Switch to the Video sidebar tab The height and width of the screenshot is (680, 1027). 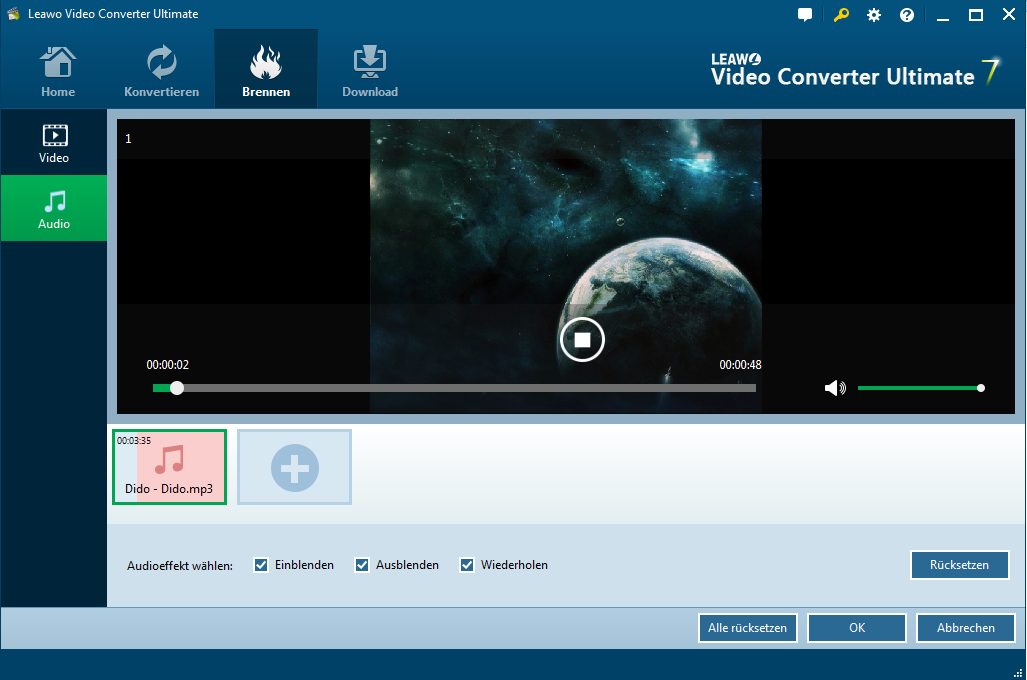[x=54, y=143]
